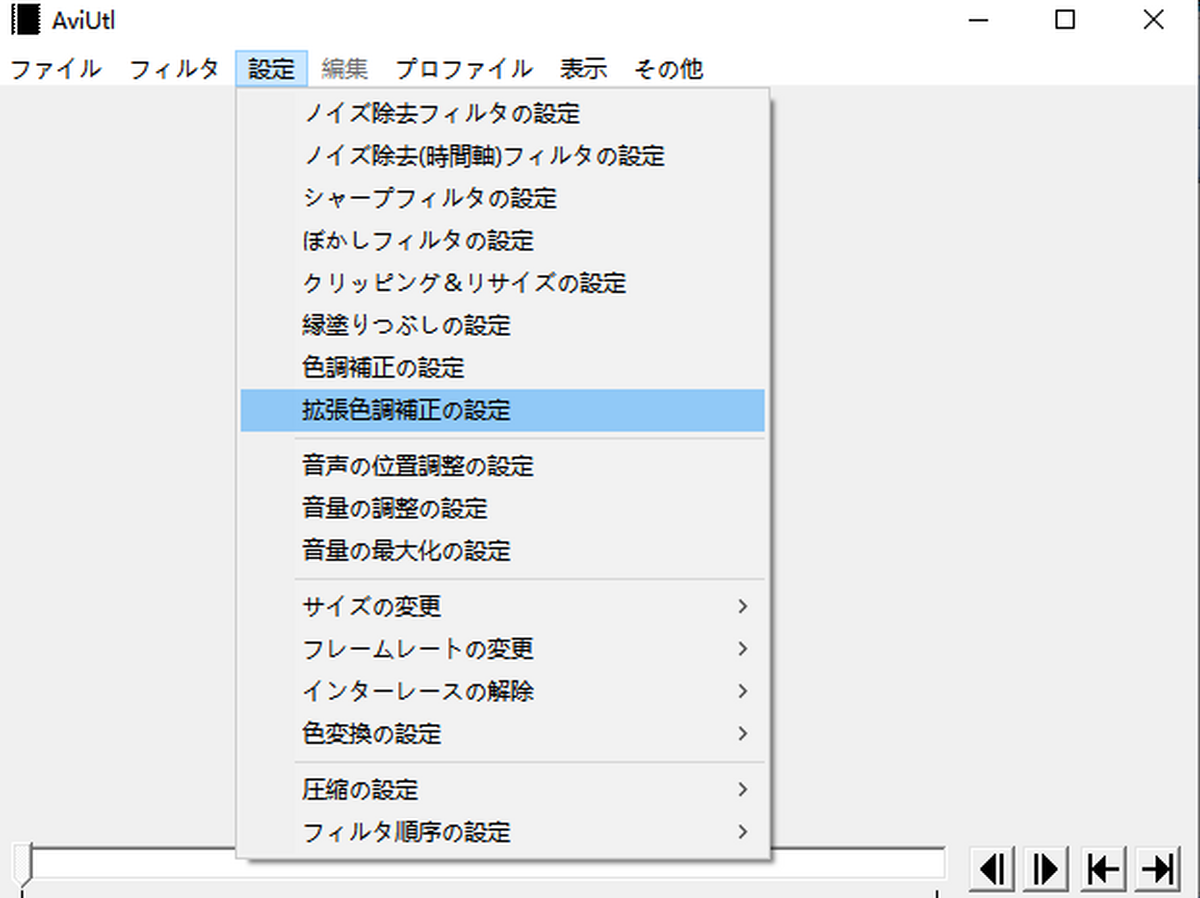Close the open 設定 menu
Screen dimensions: 1200x898
click(x=272, y=69)
